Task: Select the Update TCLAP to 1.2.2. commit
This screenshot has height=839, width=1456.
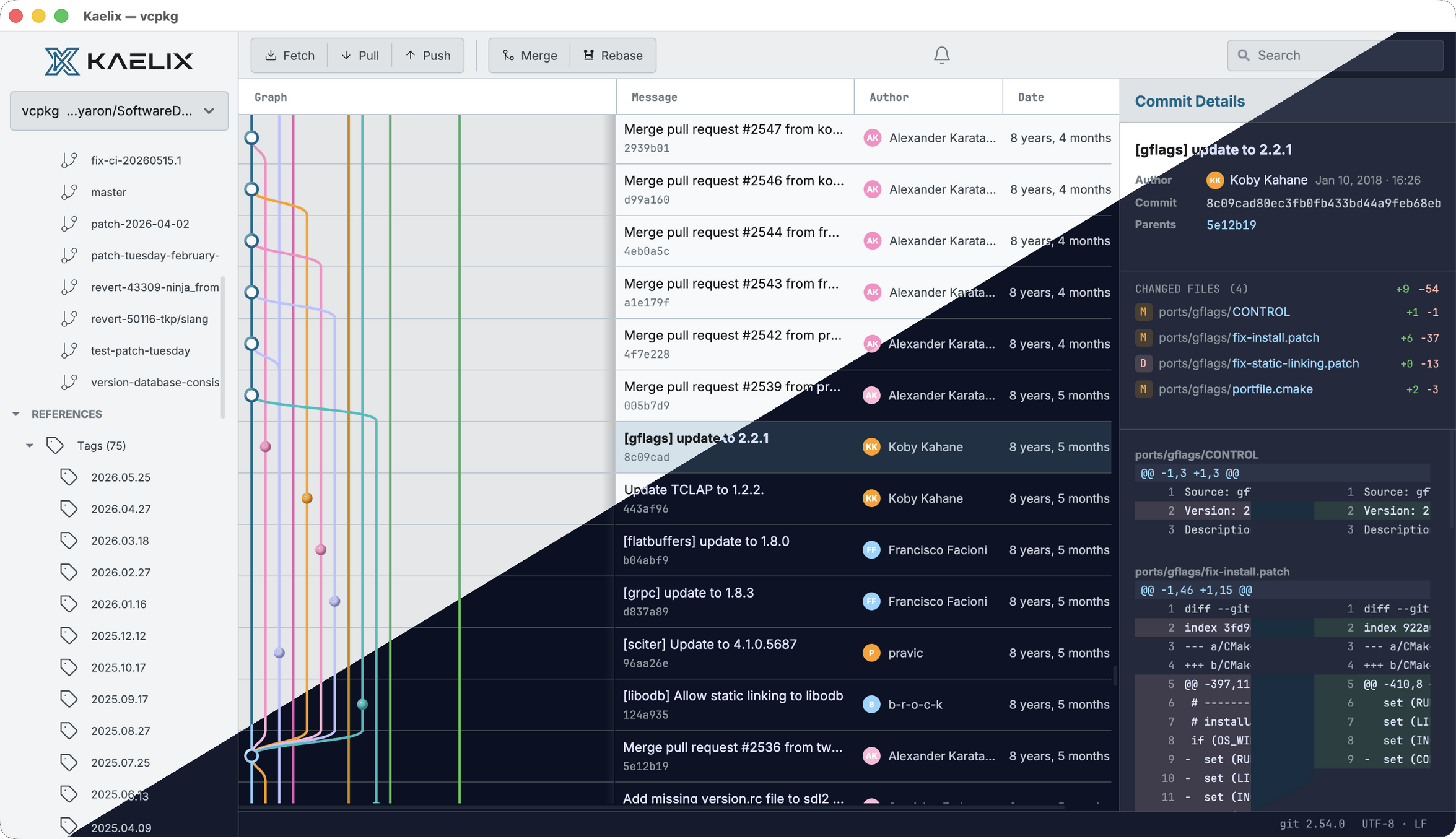Action: (x=863, y=498)
